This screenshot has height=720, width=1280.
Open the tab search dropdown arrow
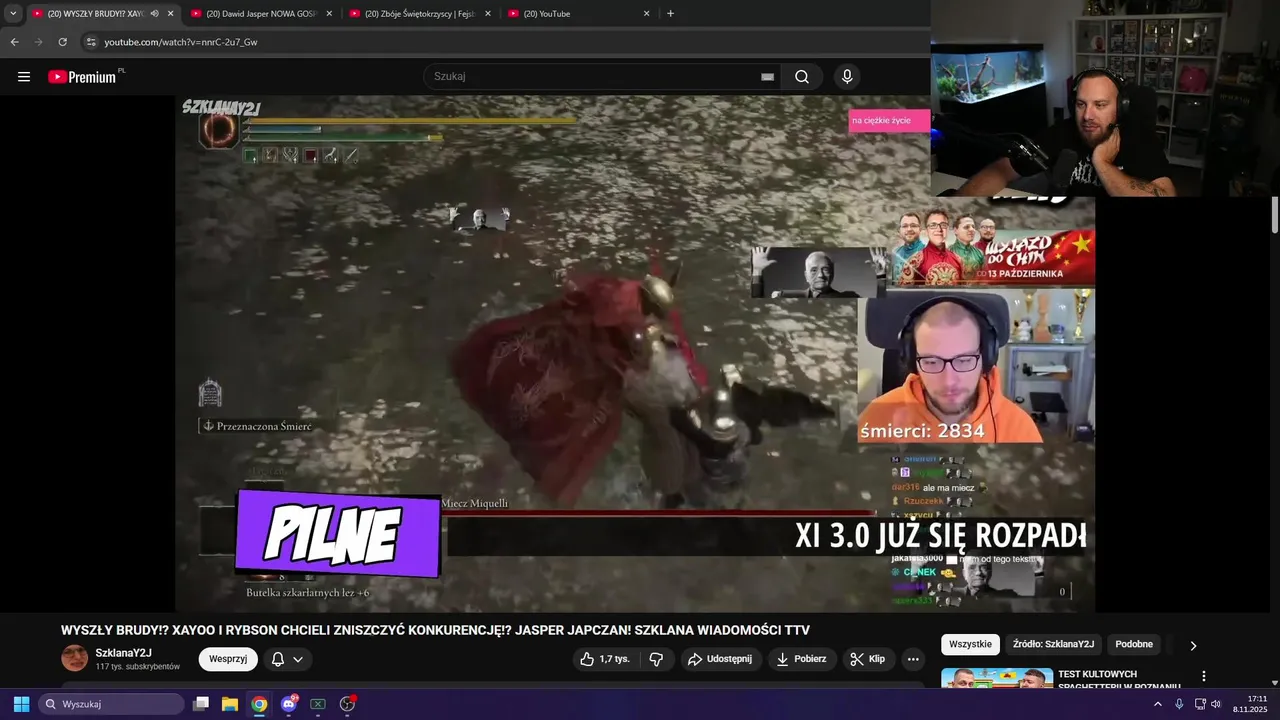pyautogui.click(x=13, y=13)
